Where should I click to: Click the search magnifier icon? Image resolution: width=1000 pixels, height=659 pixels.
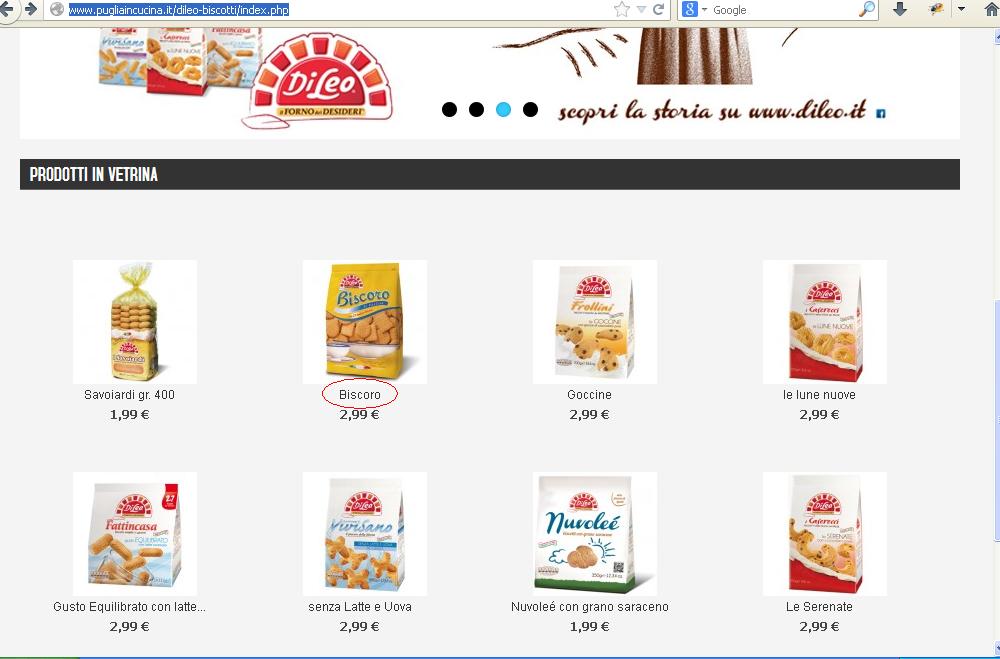tap(867, 9)
